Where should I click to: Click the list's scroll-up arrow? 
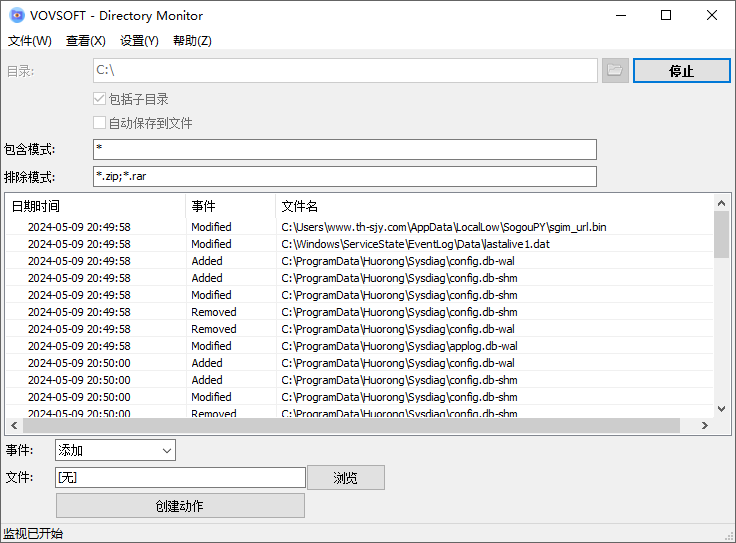click(x=721, y=204)
